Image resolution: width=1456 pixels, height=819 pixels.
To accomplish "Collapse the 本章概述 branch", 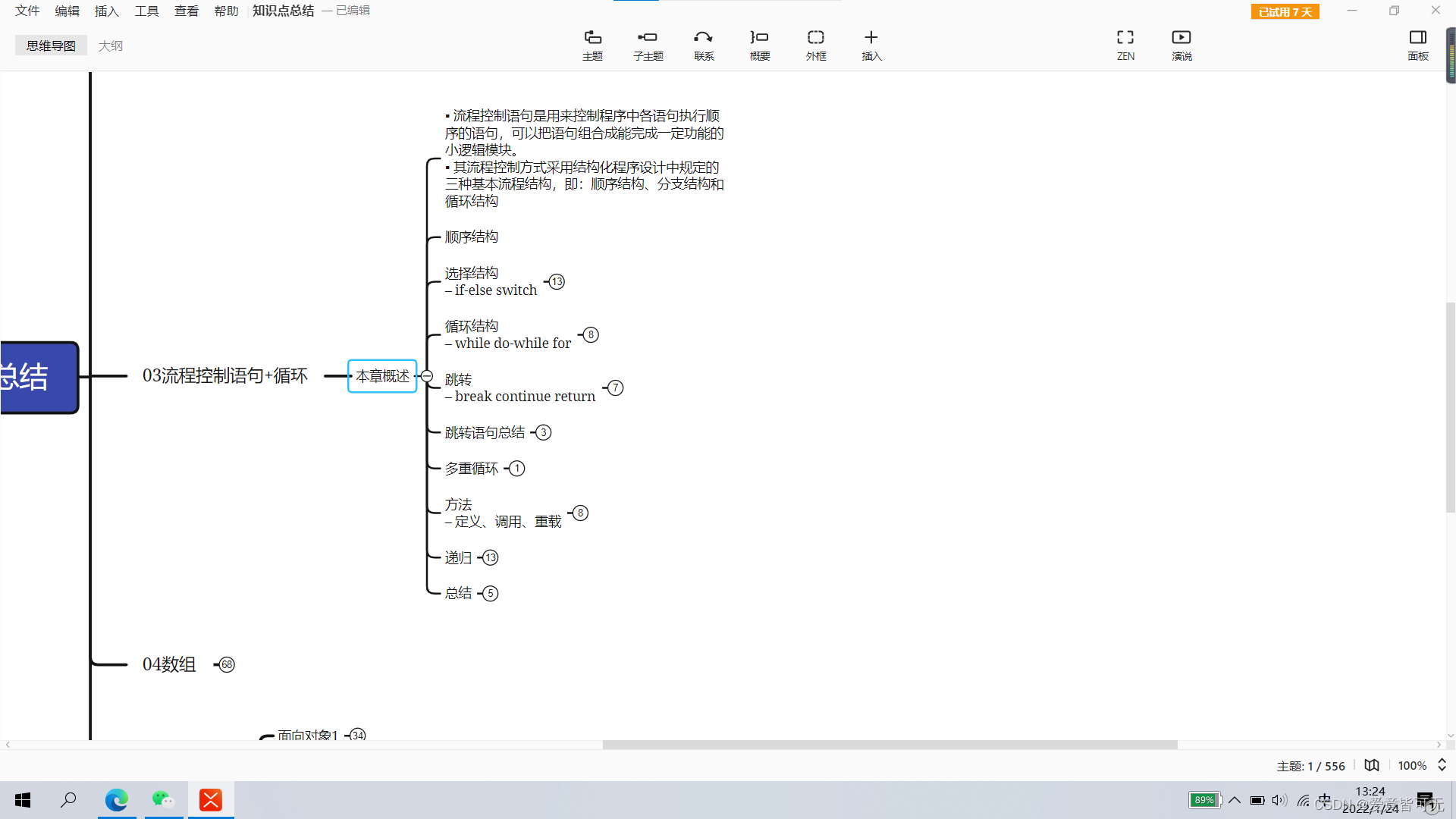I will click(x=427, y=376).
